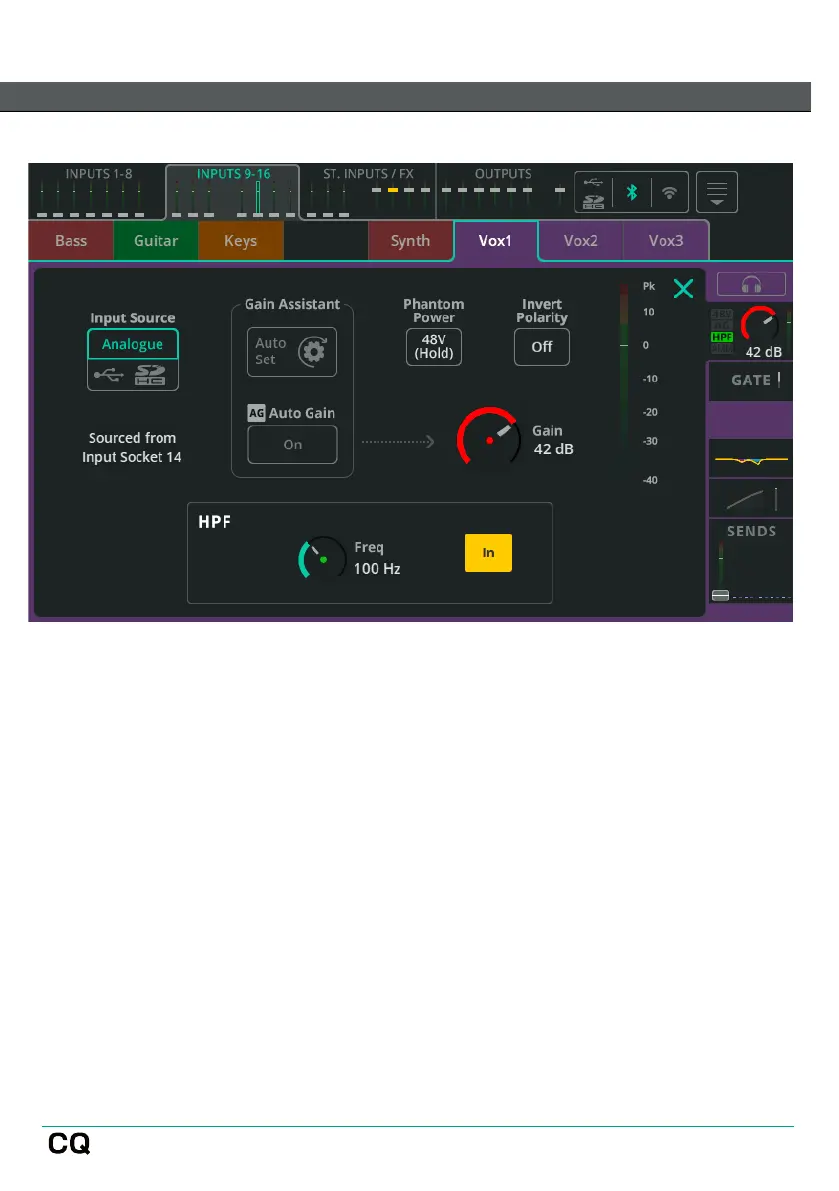Image resolution: width=839 pixels, height=1191 pixels.
Task: Click the AG Auto Gain badge icon
Action: tap(256, 413)
